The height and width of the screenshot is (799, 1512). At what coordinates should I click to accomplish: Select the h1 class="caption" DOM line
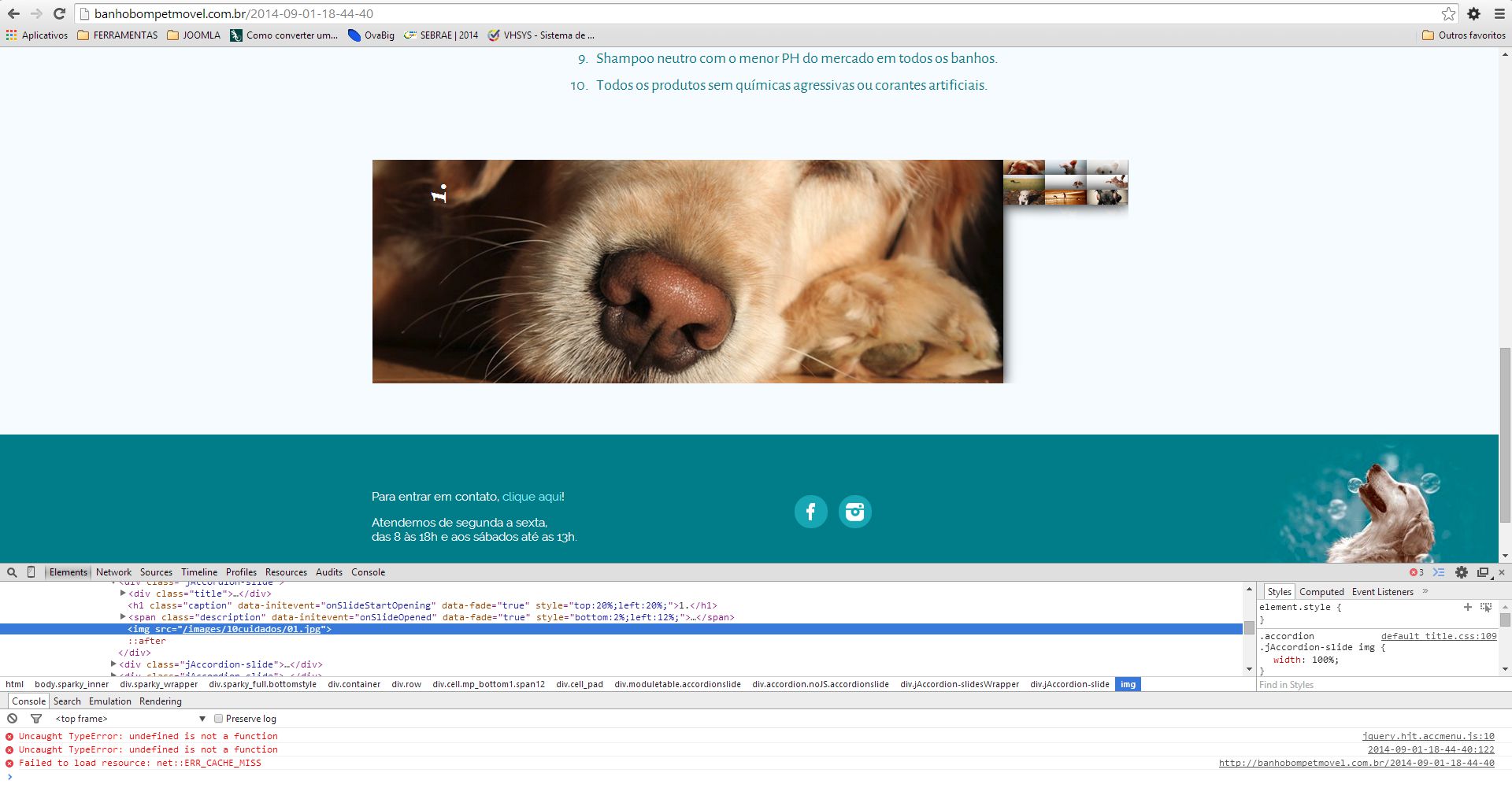coord(423,605)
